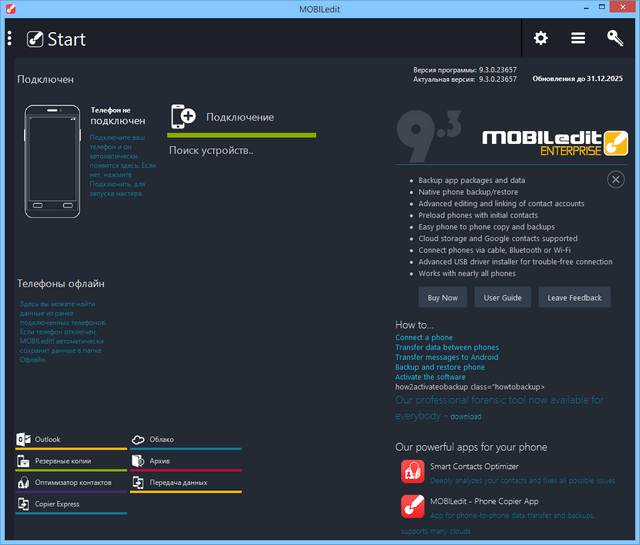Open the Архив archive tile
The width and height of the screenshot is (640, 545).
[186, 461]
